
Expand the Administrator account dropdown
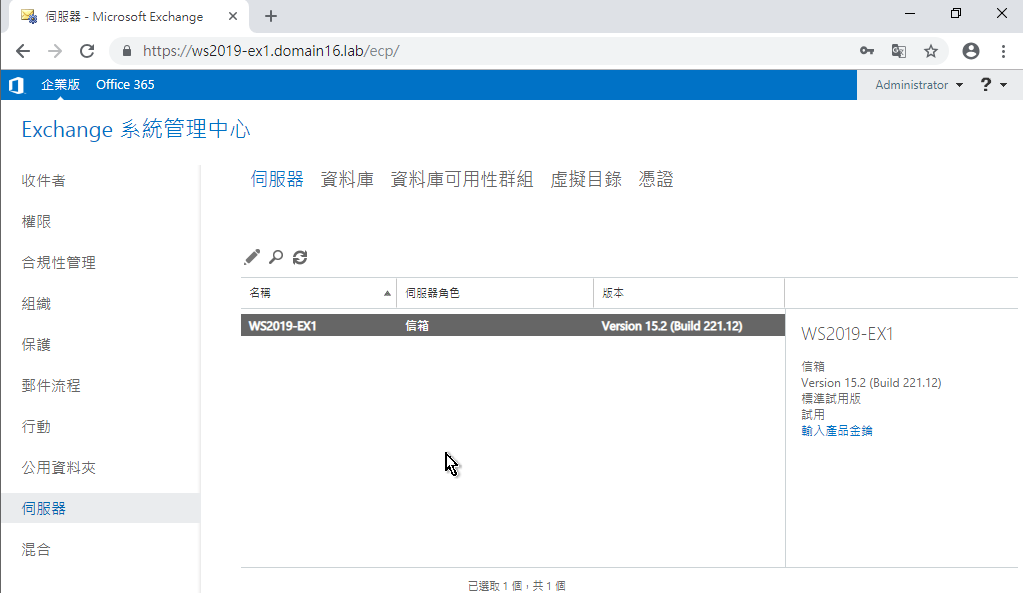(x=919, y=85)
